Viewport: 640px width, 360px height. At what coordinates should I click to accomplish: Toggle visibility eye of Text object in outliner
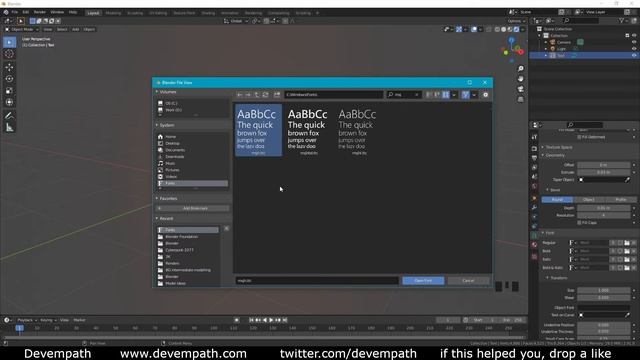634,55
